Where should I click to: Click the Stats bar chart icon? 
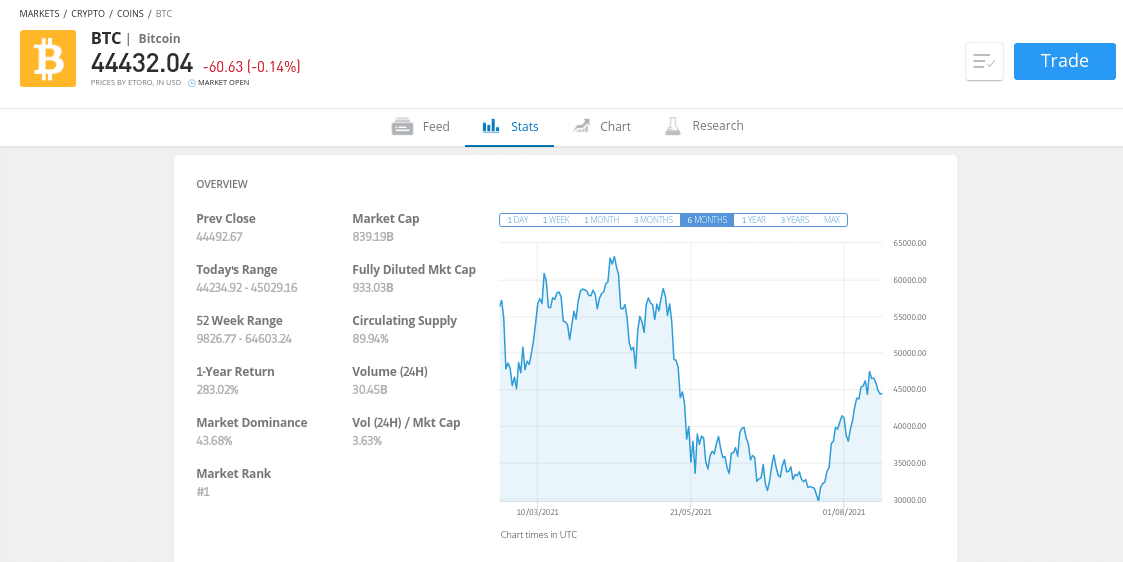491,127
